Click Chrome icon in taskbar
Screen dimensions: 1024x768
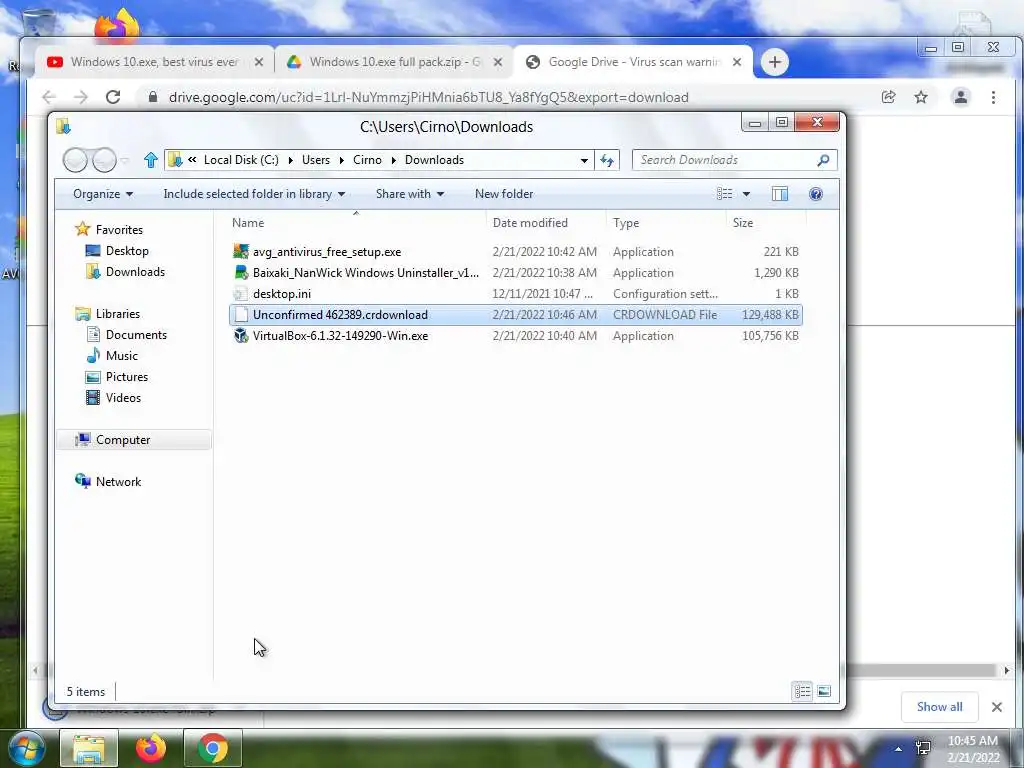pos(213,748)
